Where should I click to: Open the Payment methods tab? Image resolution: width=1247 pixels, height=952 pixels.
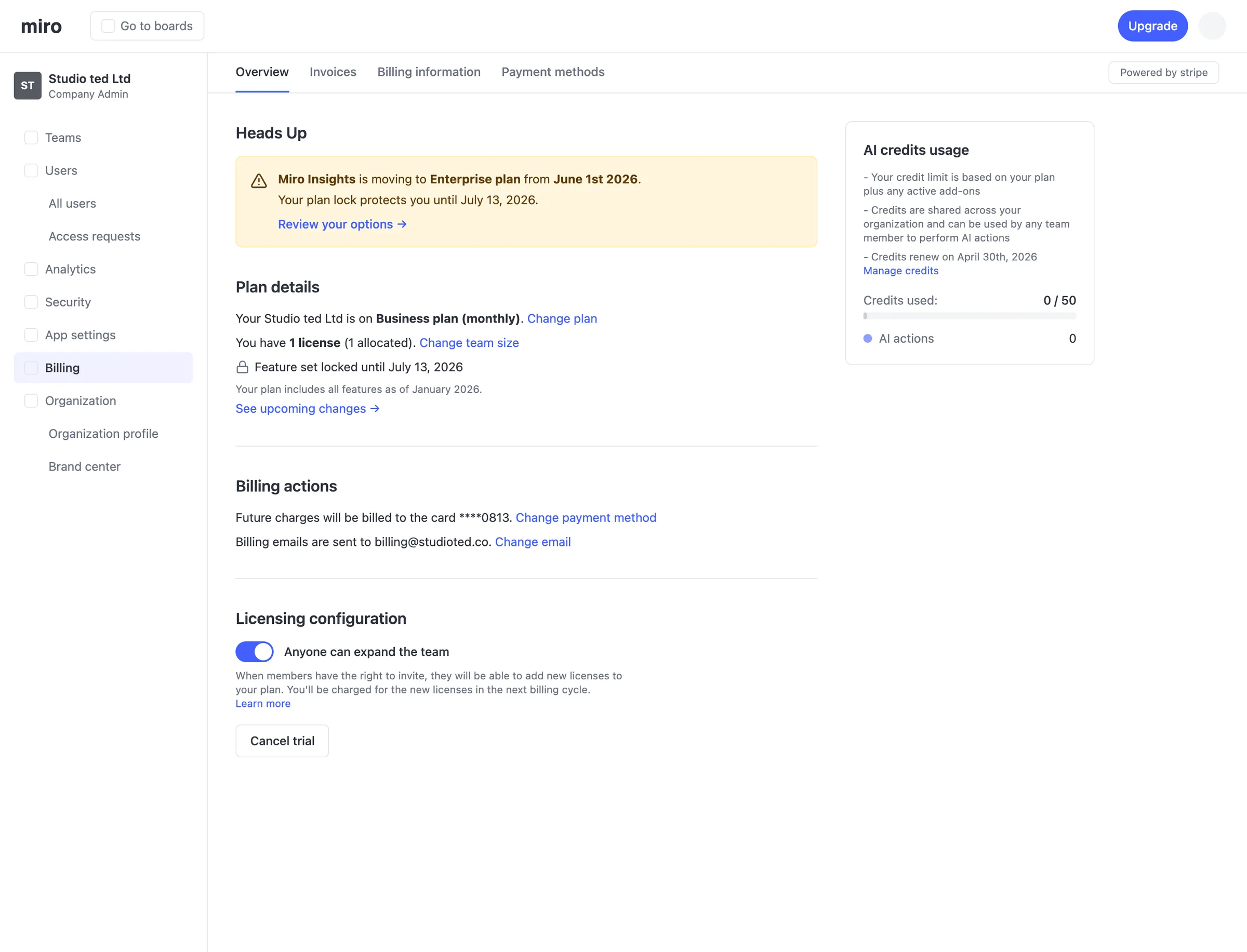(x=553, y=72)
